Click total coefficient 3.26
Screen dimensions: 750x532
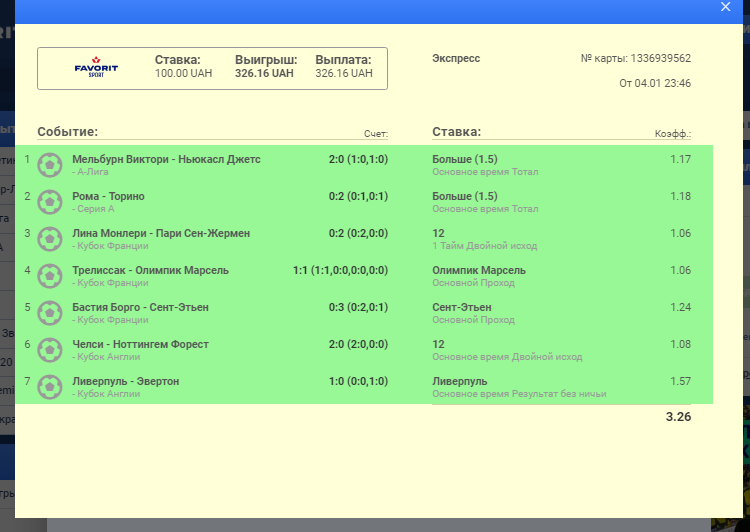pos(678,417)
